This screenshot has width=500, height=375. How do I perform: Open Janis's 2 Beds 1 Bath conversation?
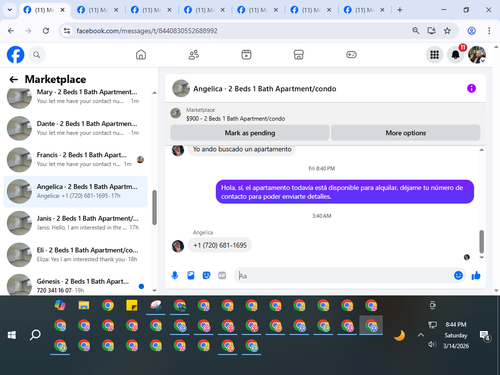(75, 223)
